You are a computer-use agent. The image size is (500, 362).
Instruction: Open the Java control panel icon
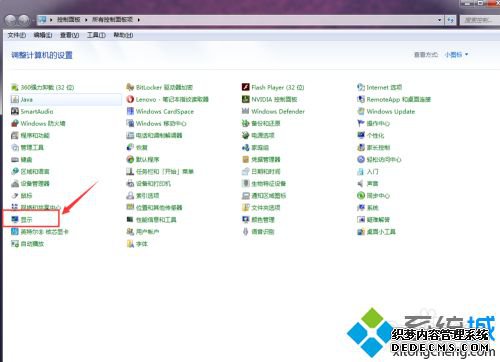15,99
